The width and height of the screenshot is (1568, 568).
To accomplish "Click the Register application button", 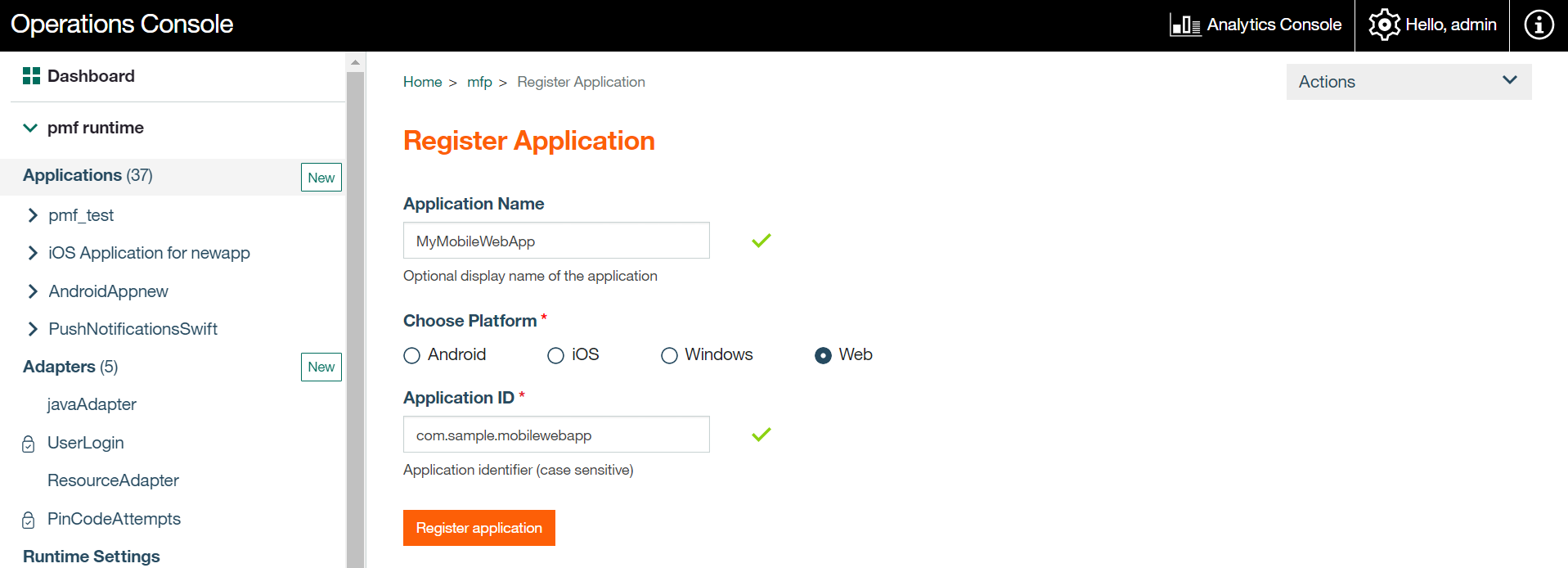I will 478,528.
